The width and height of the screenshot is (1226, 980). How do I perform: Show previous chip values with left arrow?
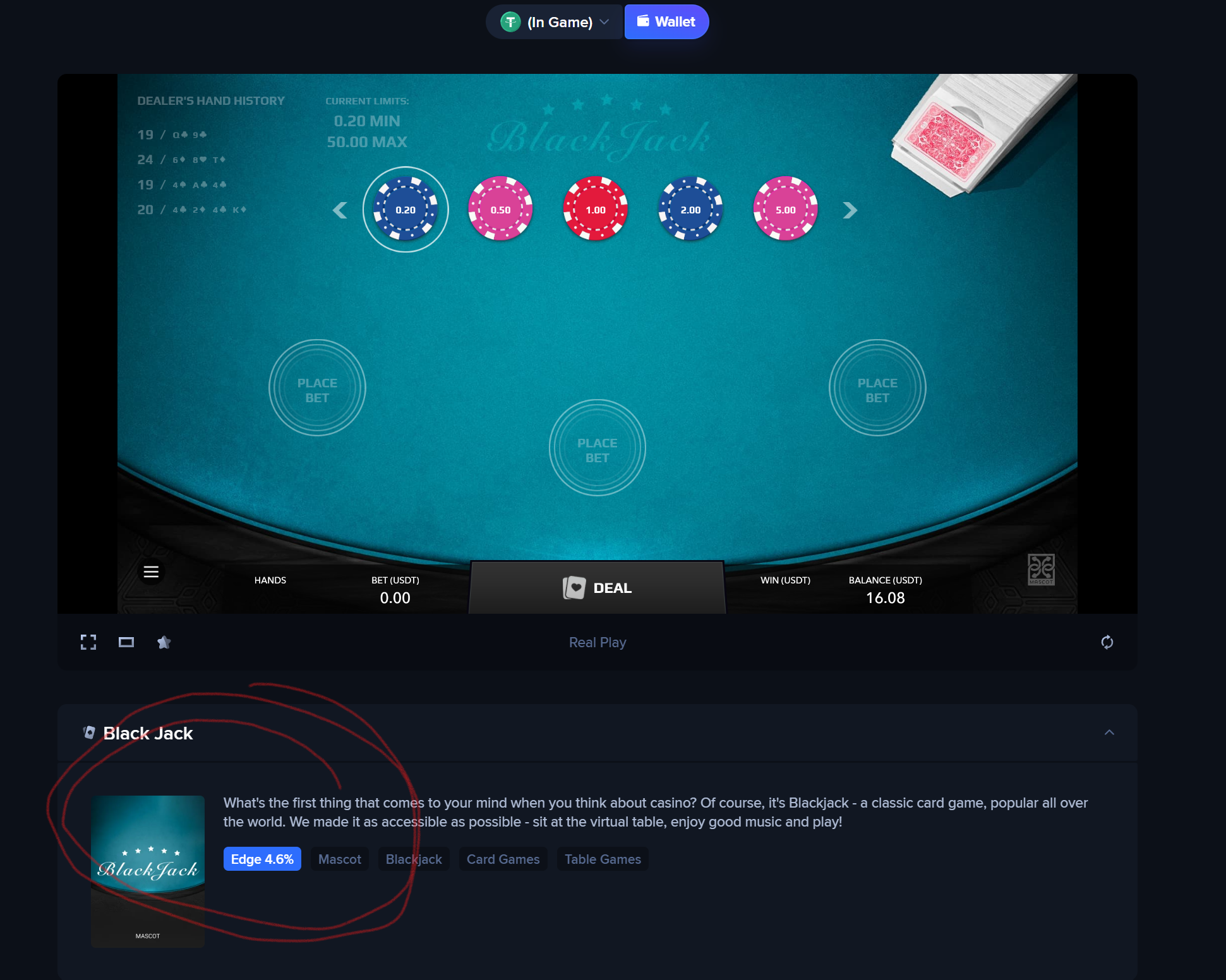[x=340, y=210]
